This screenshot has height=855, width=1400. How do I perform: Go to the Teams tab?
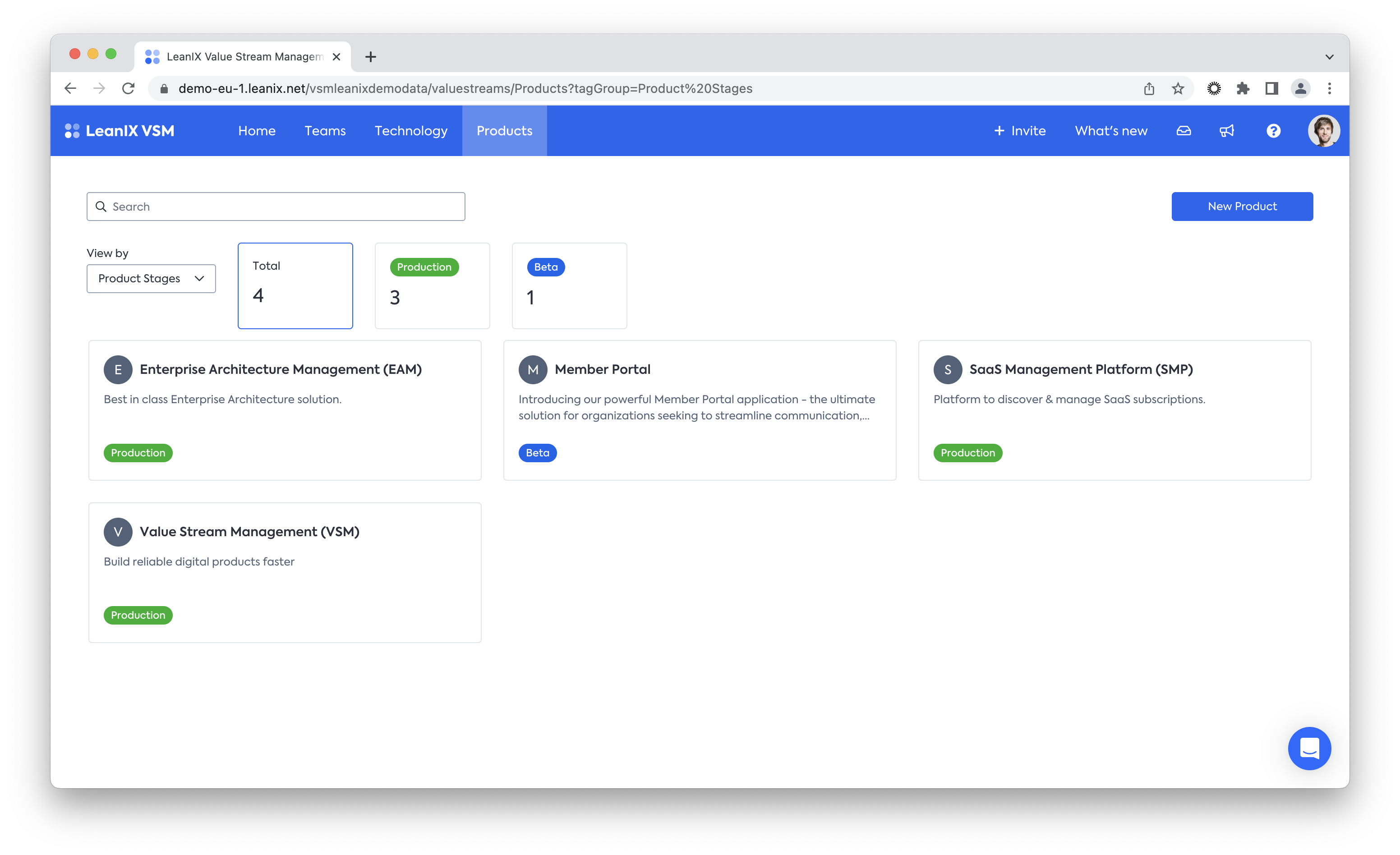click(325, 131)
